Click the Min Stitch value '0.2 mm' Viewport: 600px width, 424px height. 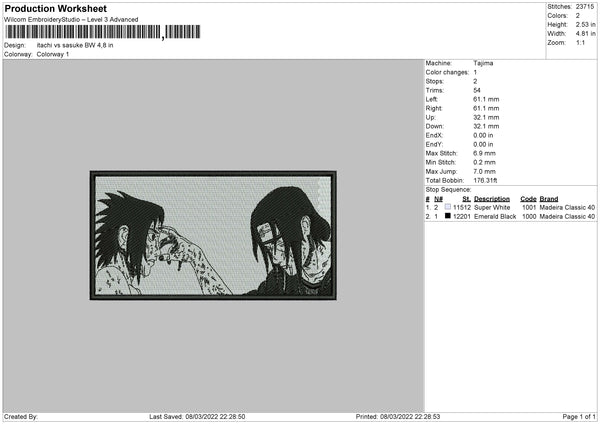(x=484, y=162)
